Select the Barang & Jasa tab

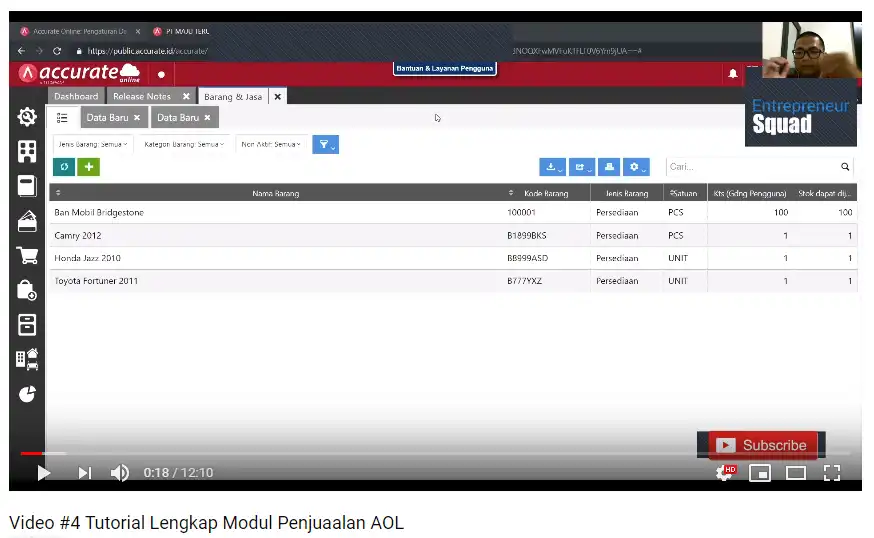[233, 96]
